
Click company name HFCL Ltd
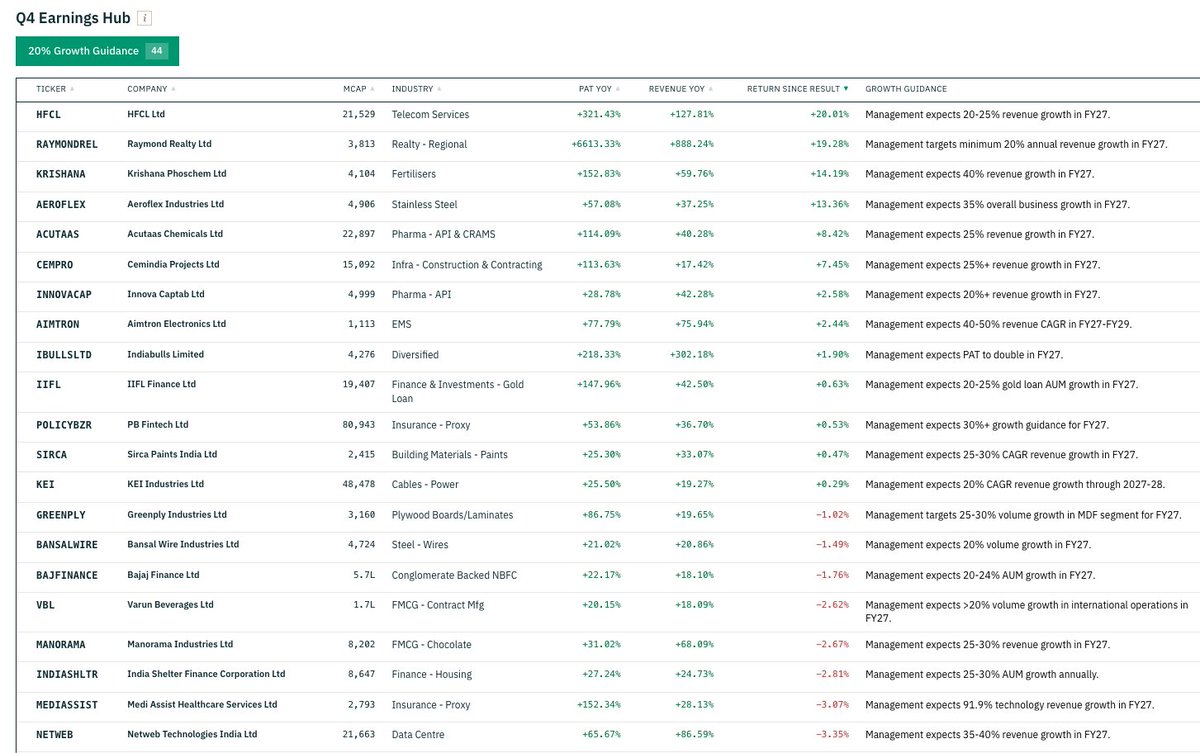tap(146, 115)
